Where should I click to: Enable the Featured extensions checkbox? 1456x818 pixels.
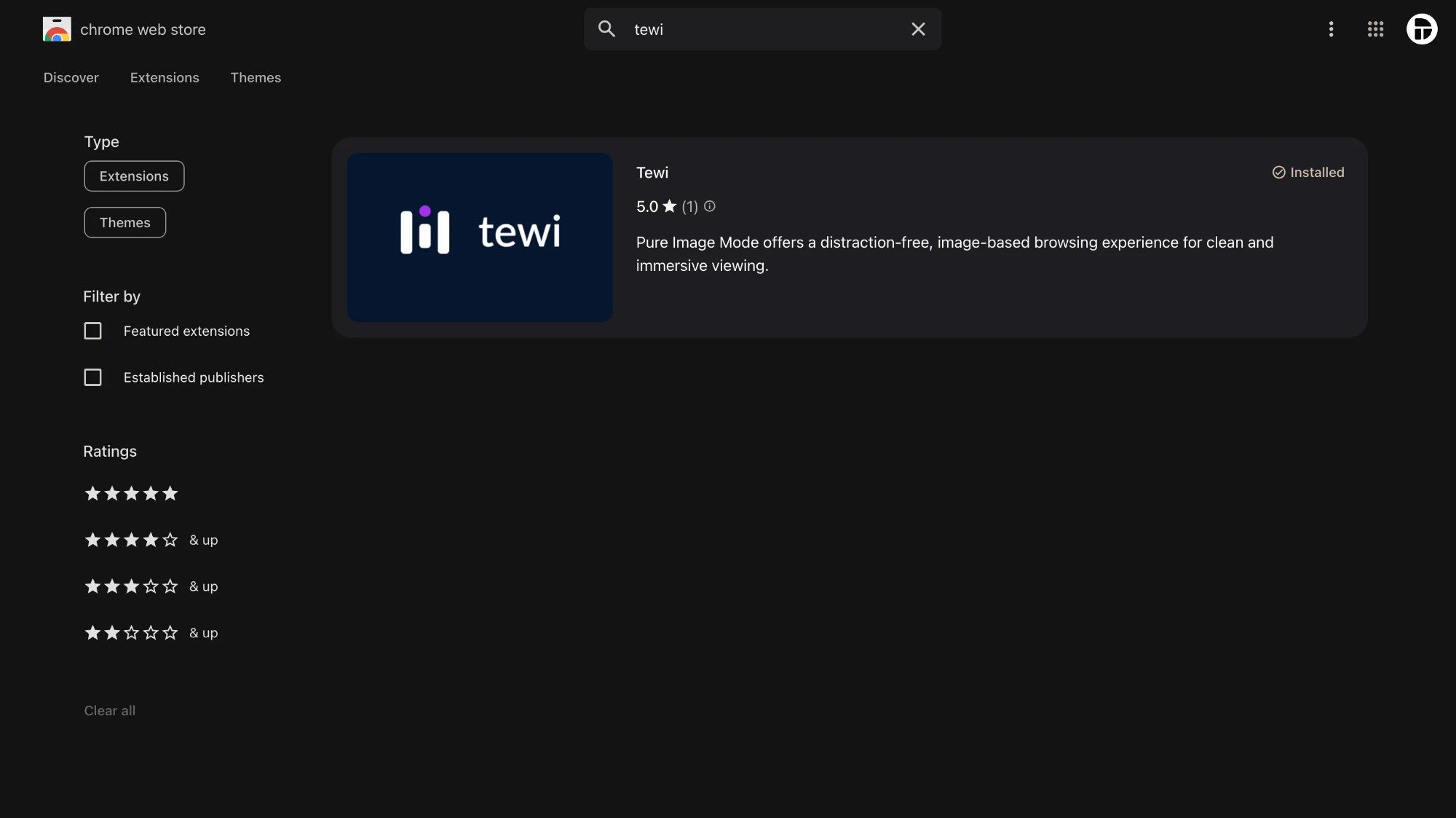pos(93,331)
